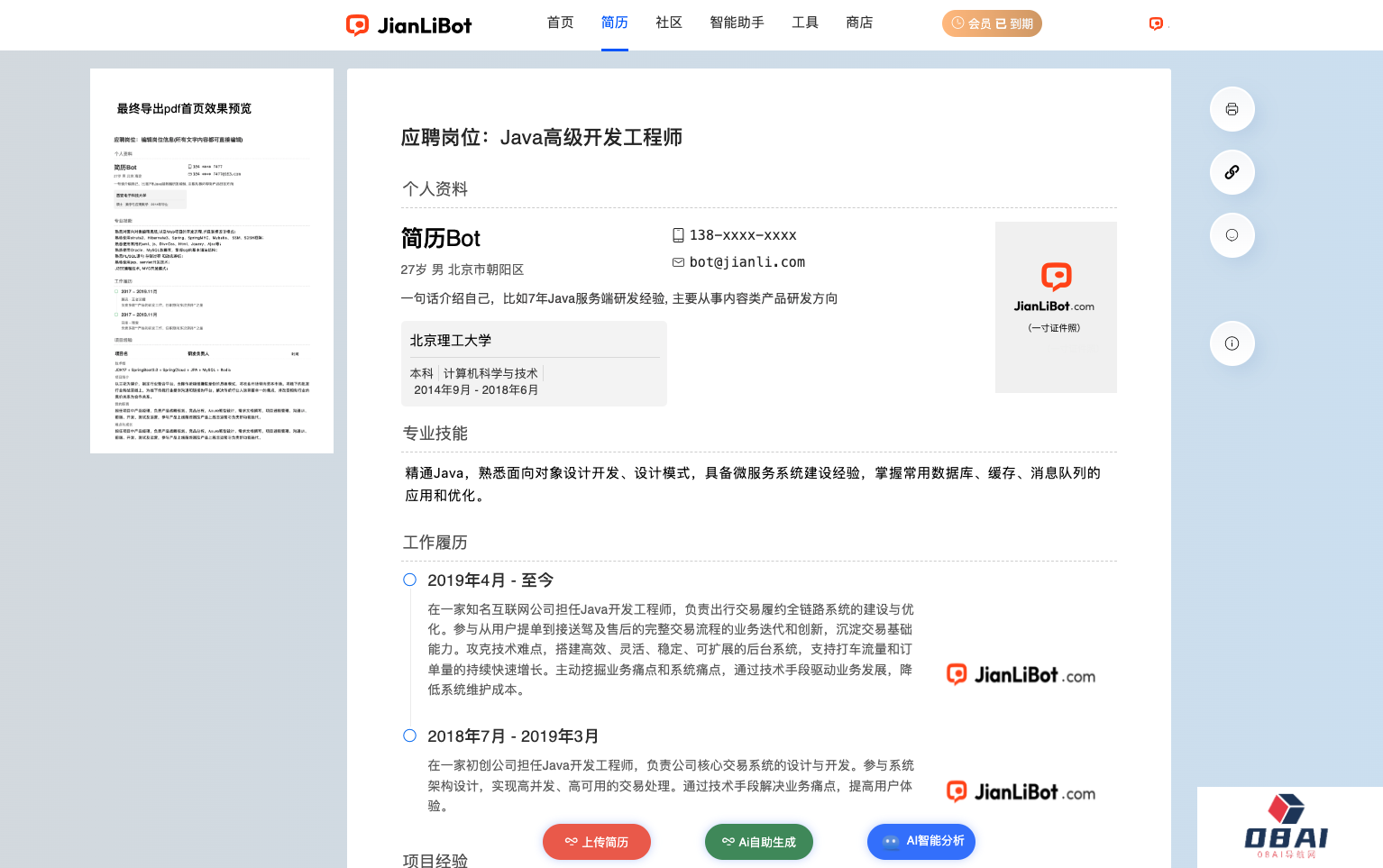Screen dimensions: 1383x868
Task: Open the 社区 menu item
Action: click(x=668, y=23)
